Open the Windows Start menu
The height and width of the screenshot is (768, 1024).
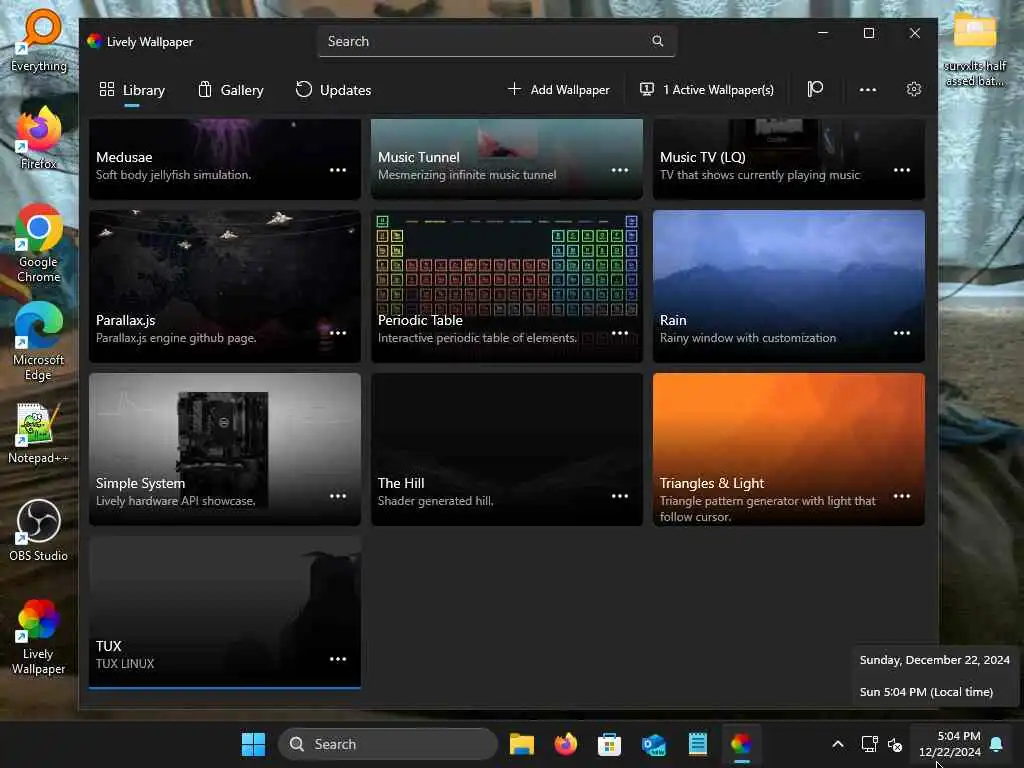(x=253, y=744)
